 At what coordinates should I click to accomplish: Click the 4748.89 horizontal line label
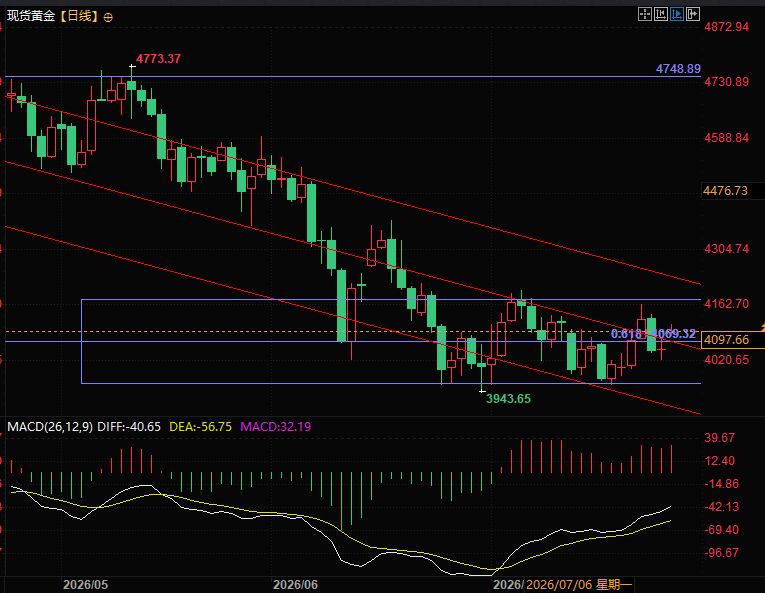click(x=678, y=69)
